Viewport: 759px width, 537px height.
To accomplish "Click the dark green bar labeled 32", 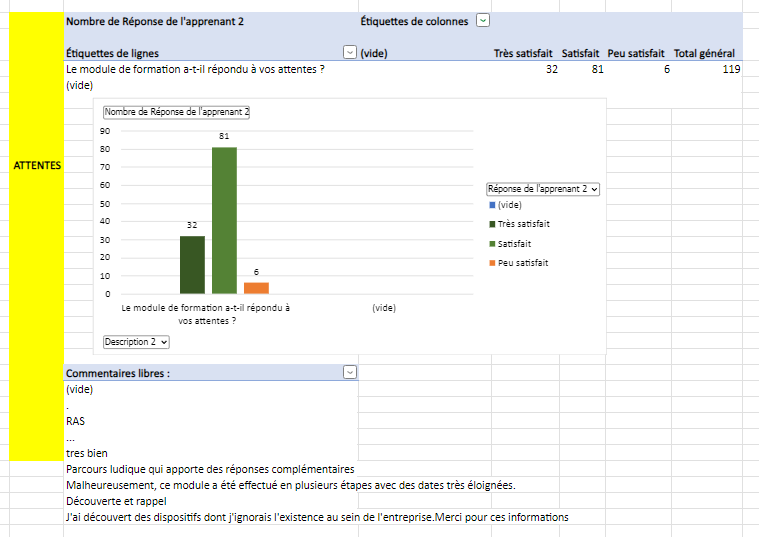I will coord(192,265).
